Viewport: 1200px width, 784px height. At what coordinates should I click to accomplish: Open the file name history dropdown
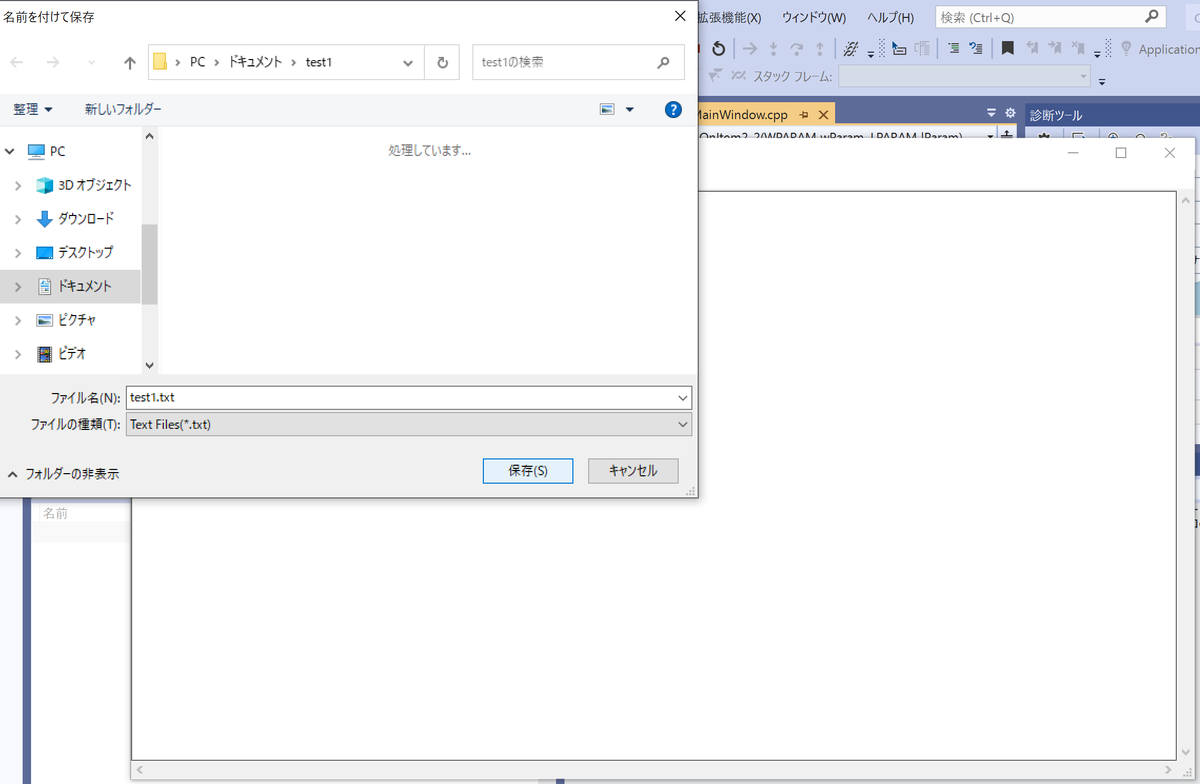pyautogui.click(x=683, y=397)
